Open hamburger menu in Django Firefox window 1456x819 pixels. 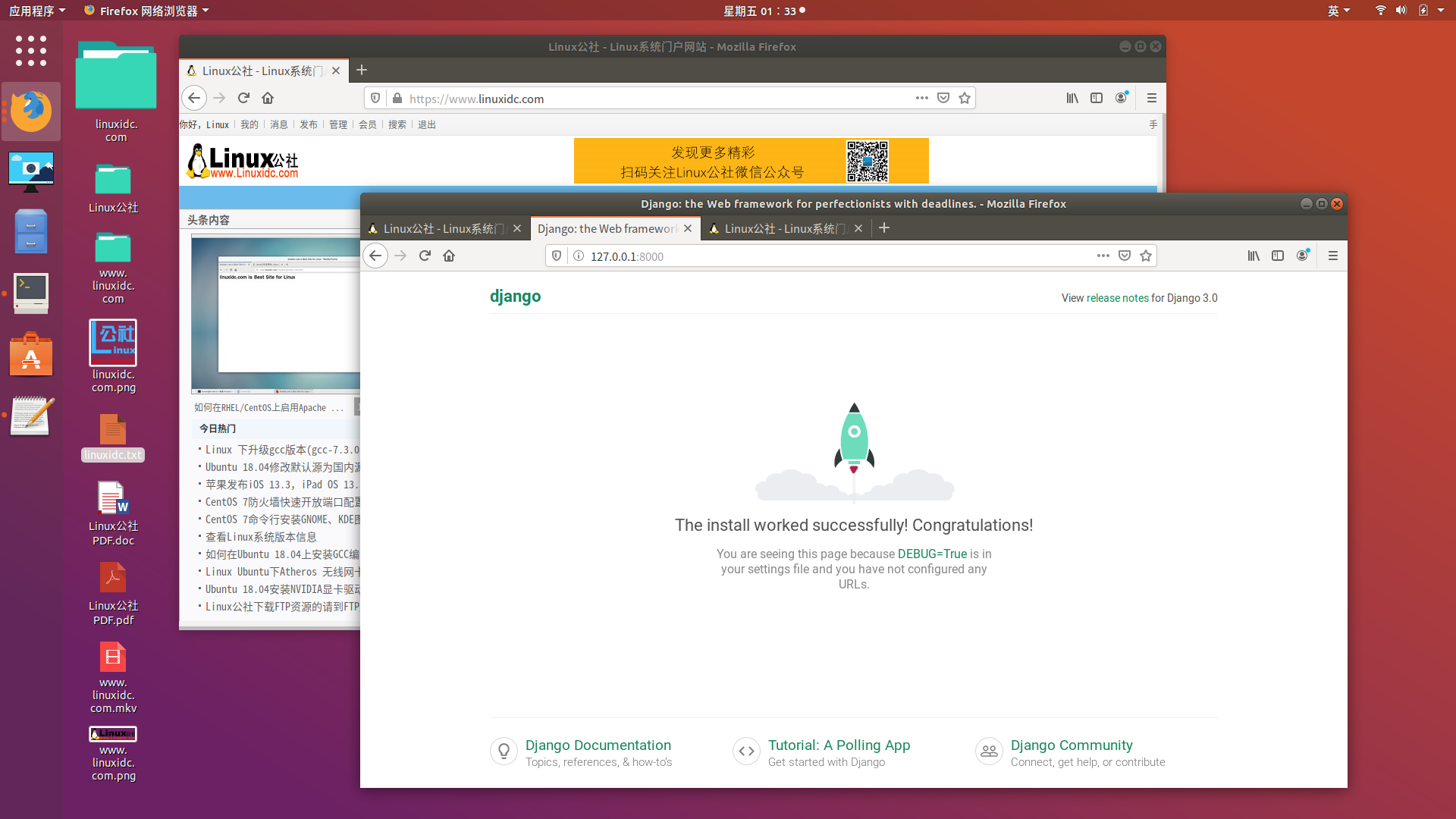1333,256
